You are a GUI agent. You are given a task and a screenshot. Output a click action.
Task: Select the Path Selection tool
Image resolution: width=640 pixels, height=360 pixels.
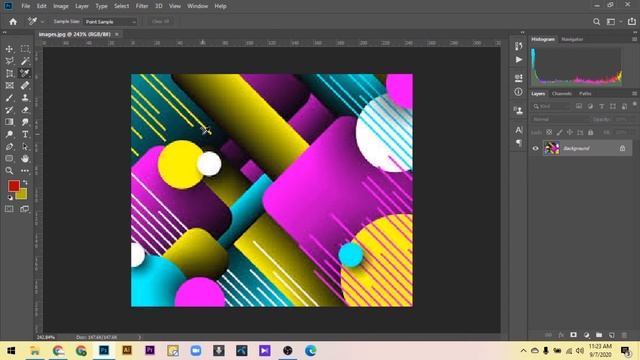tap(25, 147)
